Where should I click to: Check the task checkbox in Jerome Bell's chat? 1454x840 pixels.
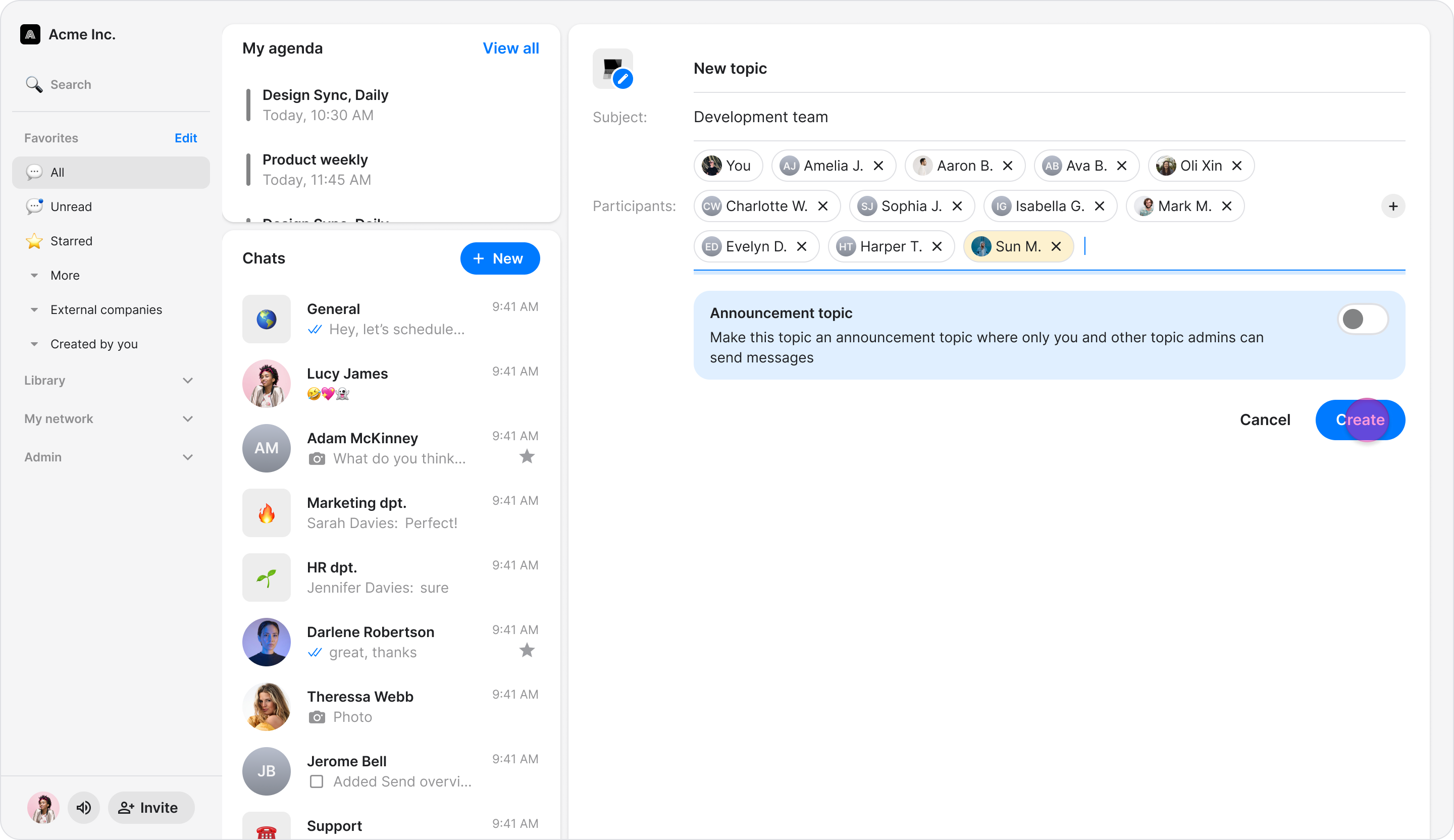pos(316,782)
